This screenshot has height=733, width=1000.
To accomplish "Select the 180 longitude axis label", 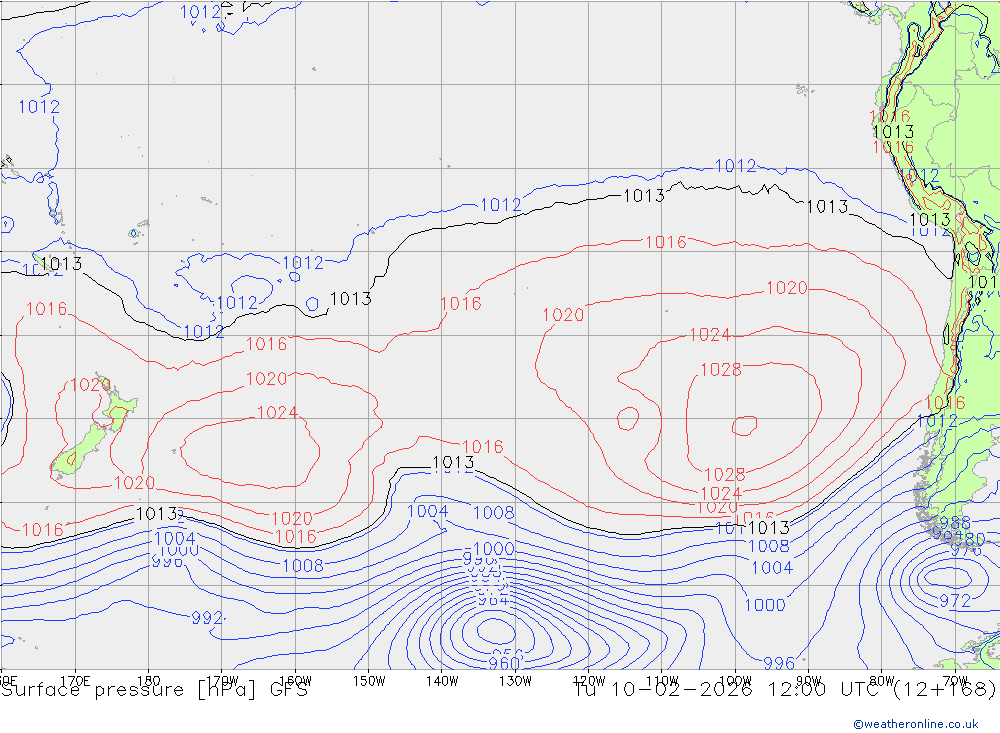I will tap(149, 681).
